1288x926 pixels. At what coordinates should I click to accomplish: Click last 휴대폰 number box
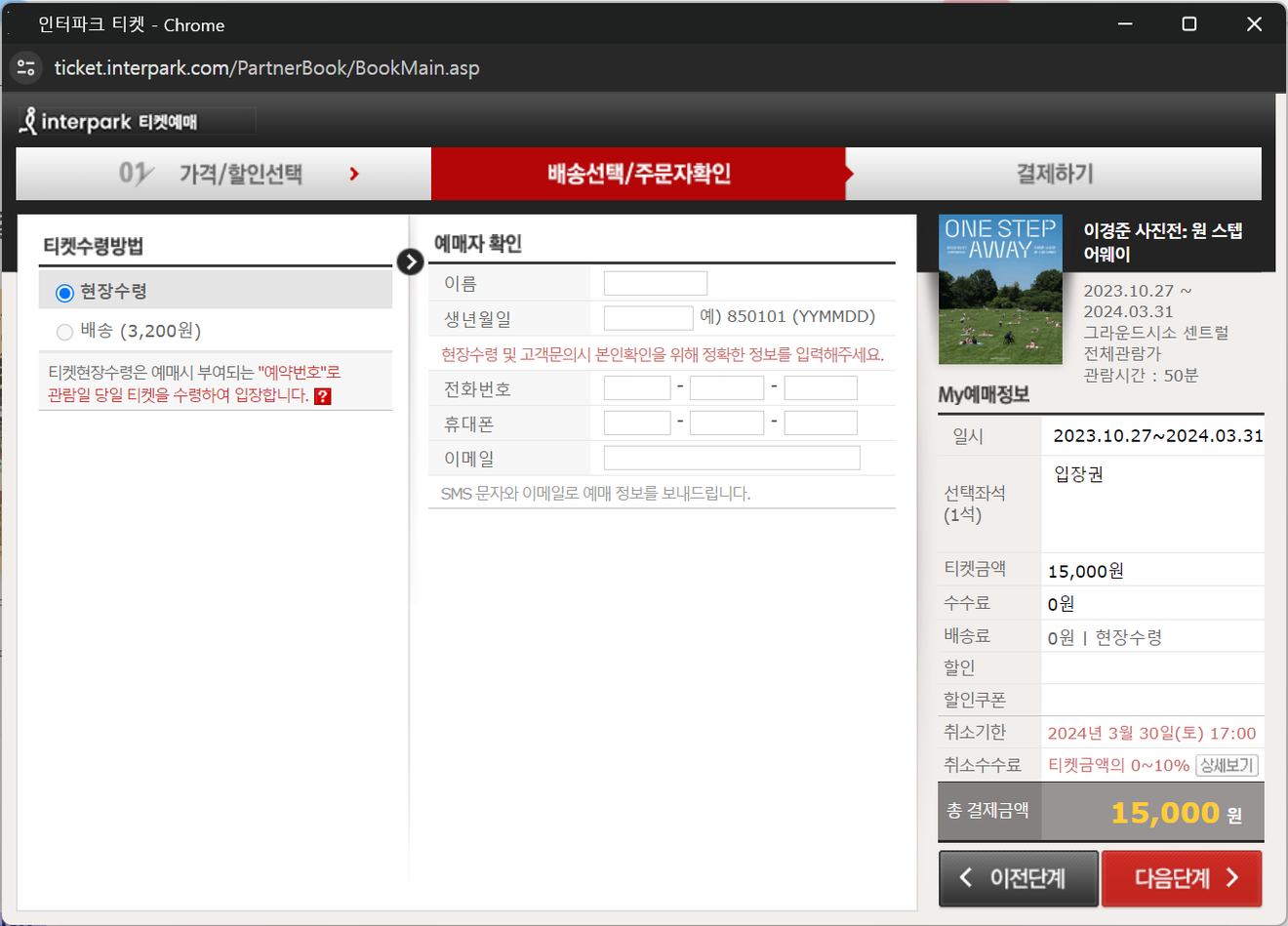(821, 423)
